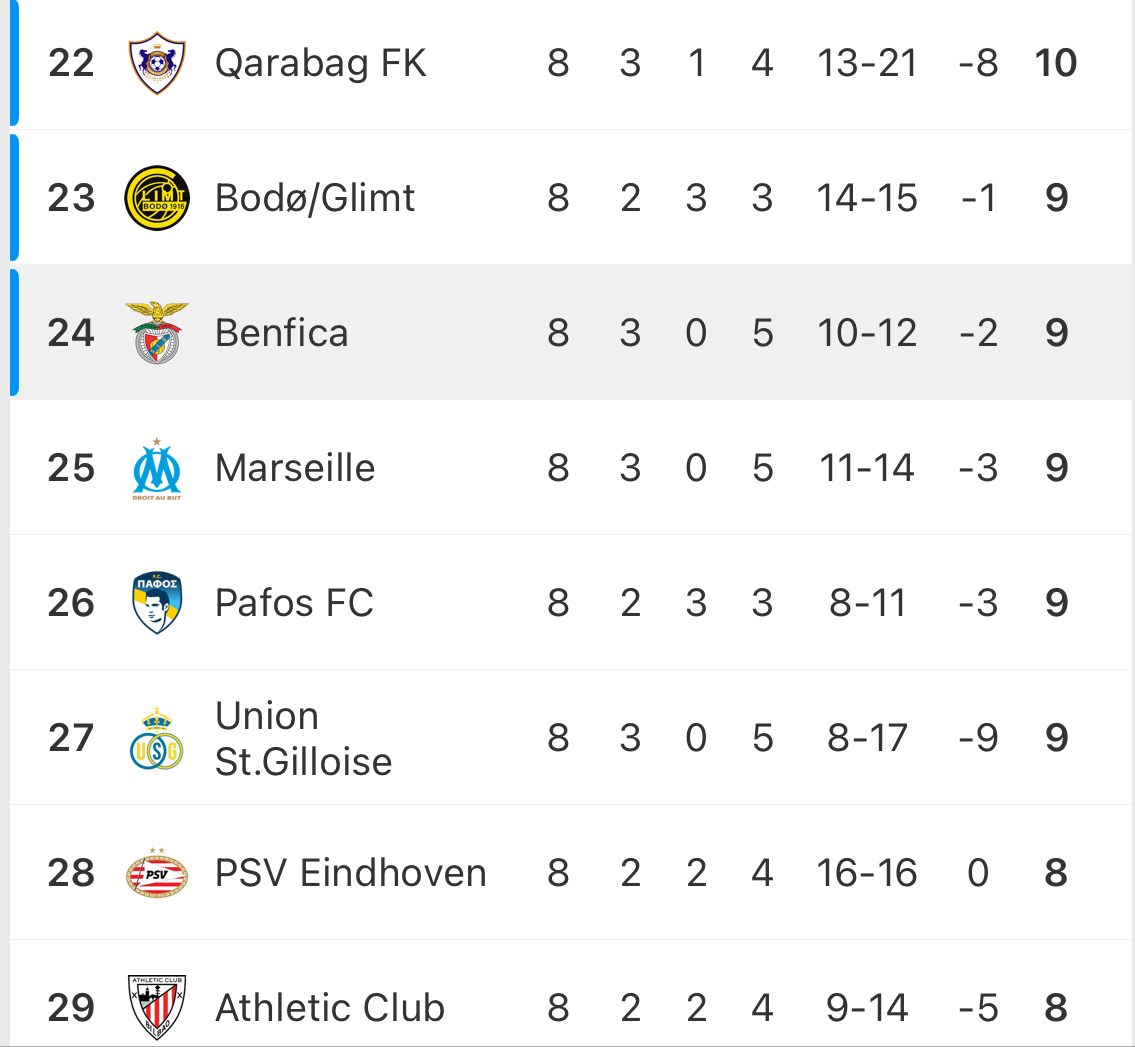Tap the PSV Eindhoven logo
Viewport: 1135px width, 1047px height.
157,873
